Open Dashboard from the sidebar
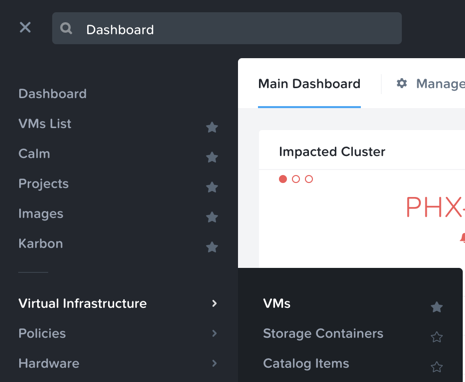Image resolution: width=465 pixels, height=382 pixels. (x=52, y=94)
